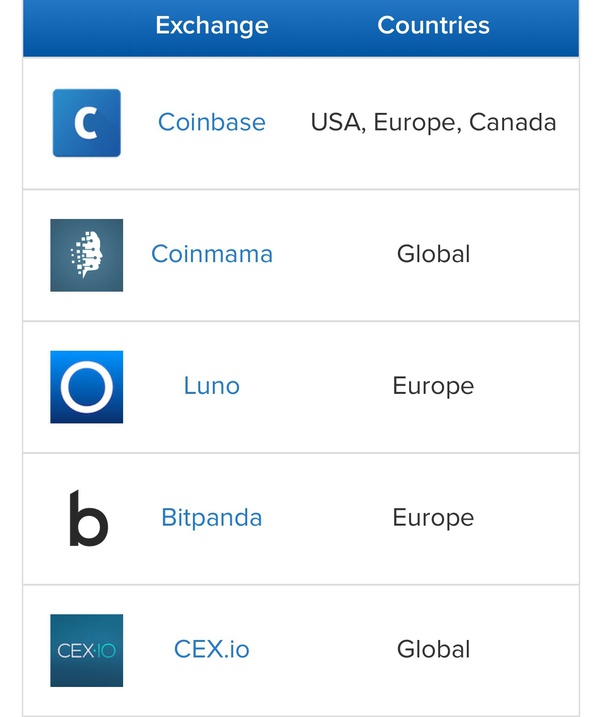Select the Global cell for Coinmama
The height and width of the screenshot is (717, 602).
tap(433, 254)
